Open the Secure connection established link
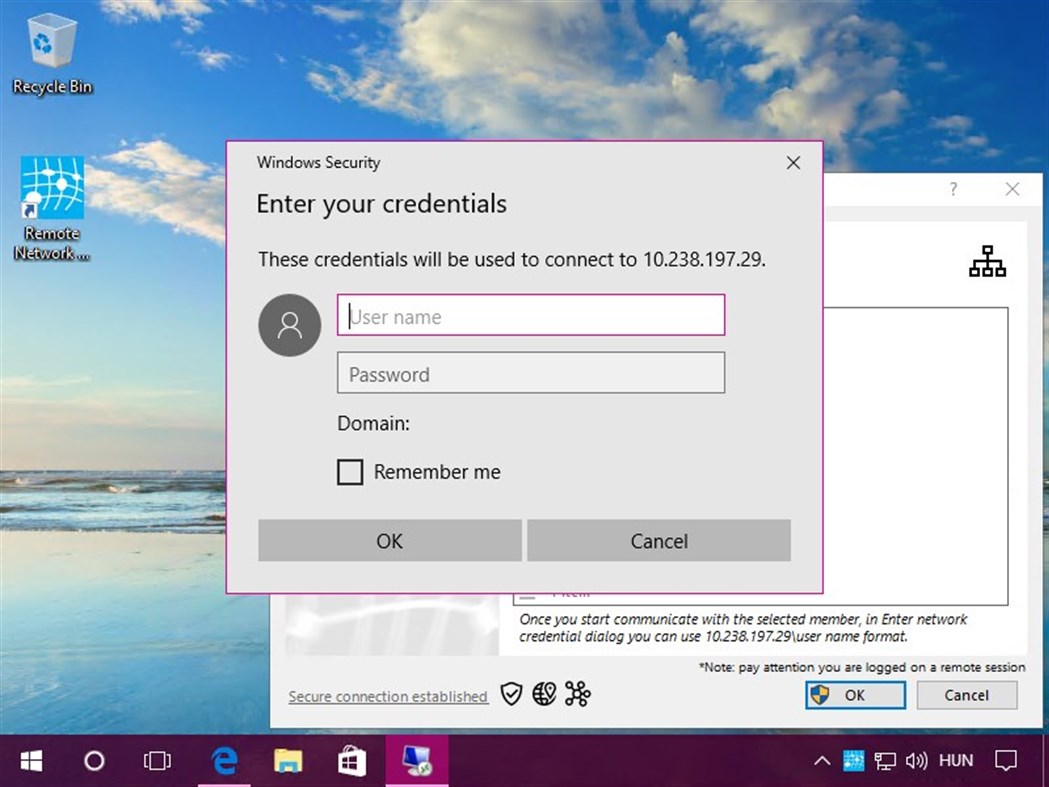Viewport: 1049px width, 787px height. (x=387, y=696)
